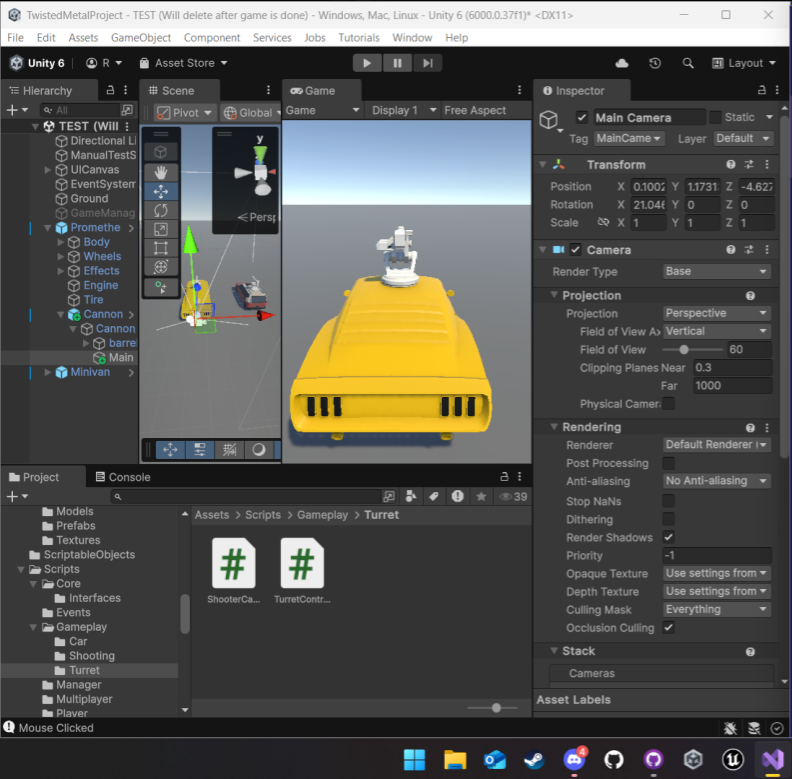The height and width of the screenshot is (779, 792).
Task: Open the ShooterCa... script file
Action: pos(233,571)
